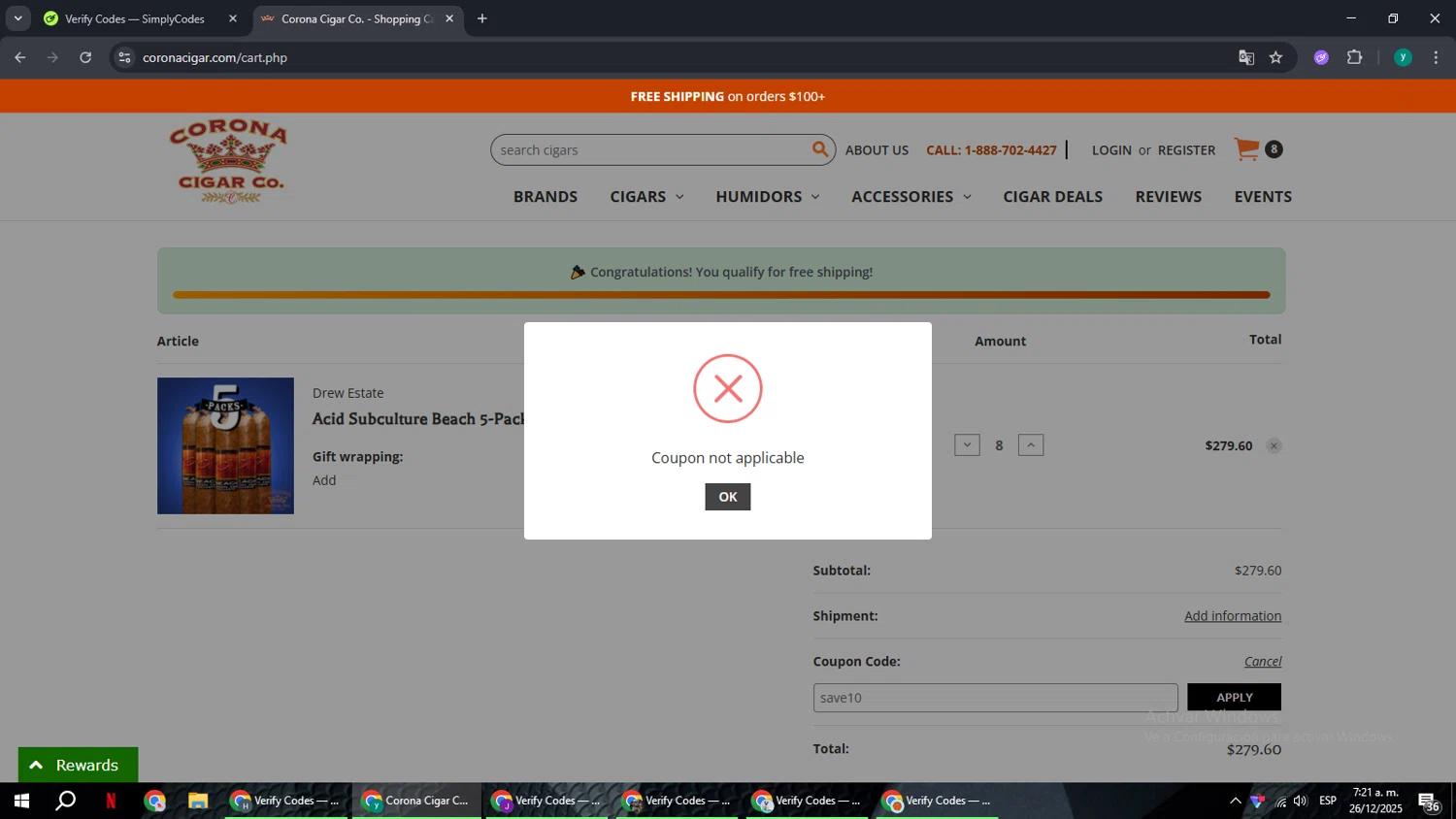Screen dimensions: 1456x819
Task: Open the Chrome three-dot menu
Action: click(x=1437, y=57)
